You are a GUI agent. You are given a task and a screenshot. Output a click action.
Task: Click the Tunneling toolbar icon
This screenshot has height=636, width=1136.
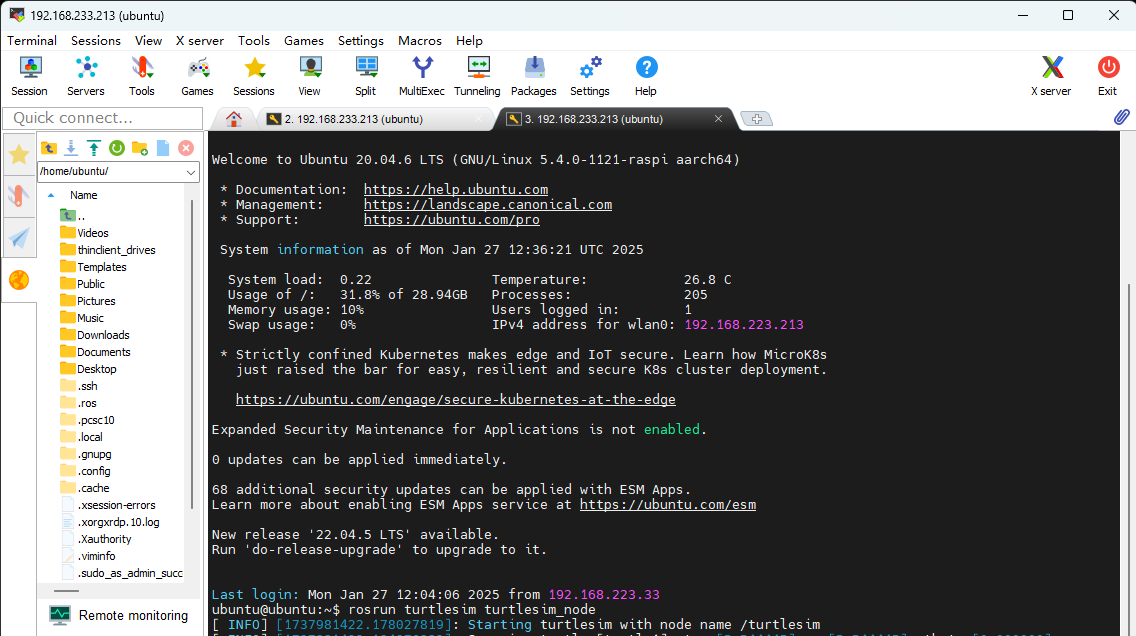click(x=477, y=75)
